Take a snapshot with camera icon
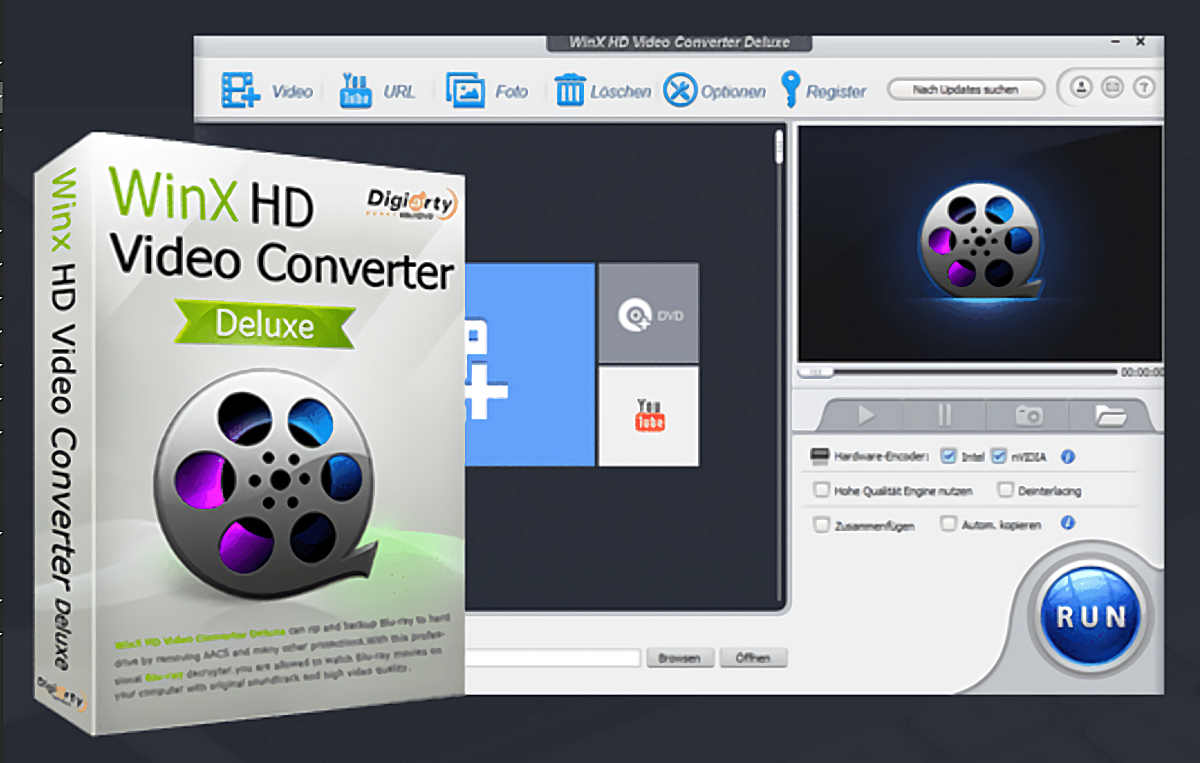Image resolution: width=1200 pixels, height=763 pixels. (x=1028, y=416)
